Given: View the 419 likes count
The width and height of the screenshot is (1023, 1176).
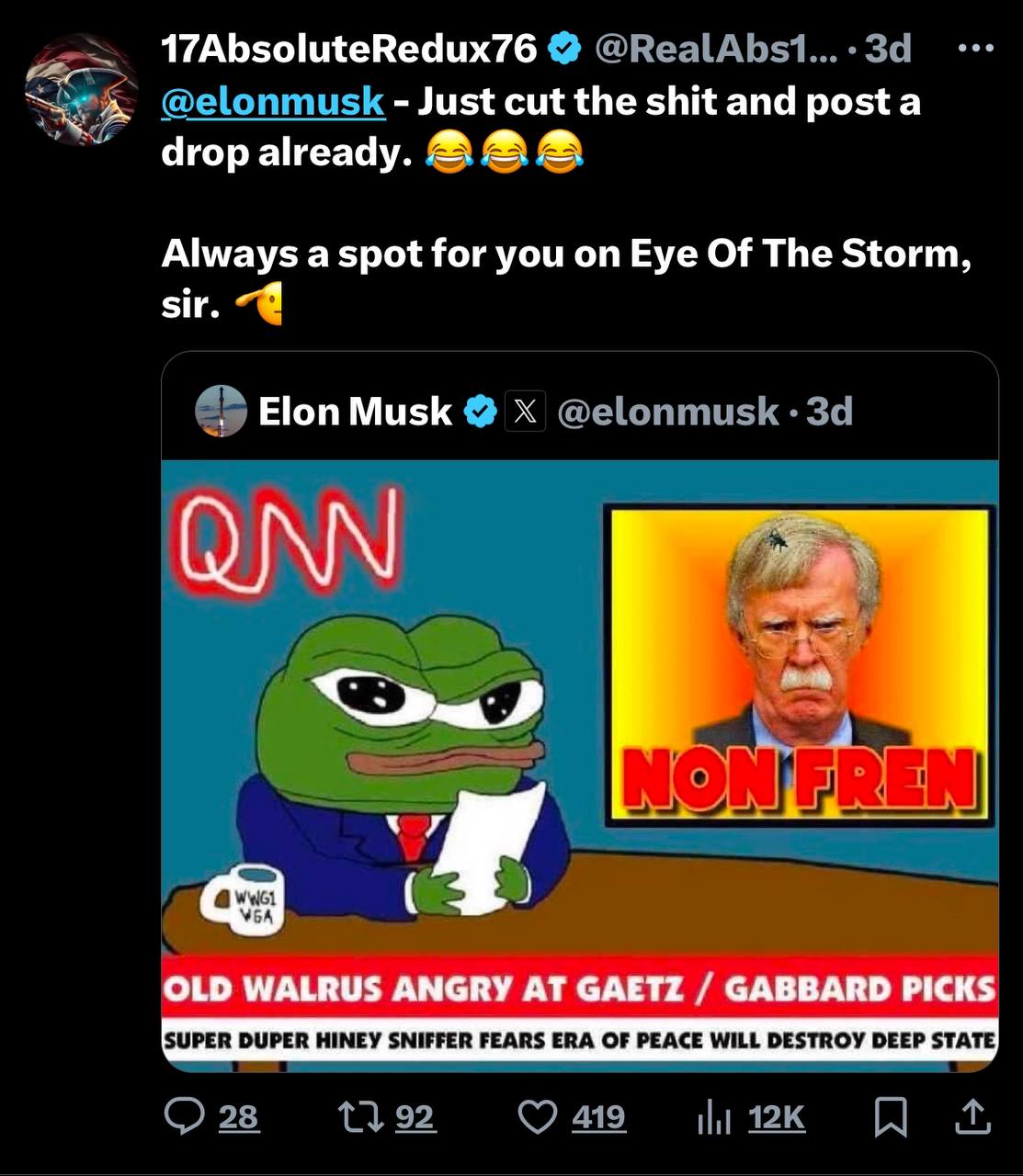Looking at the screenshot, I should pos(597,1117).
